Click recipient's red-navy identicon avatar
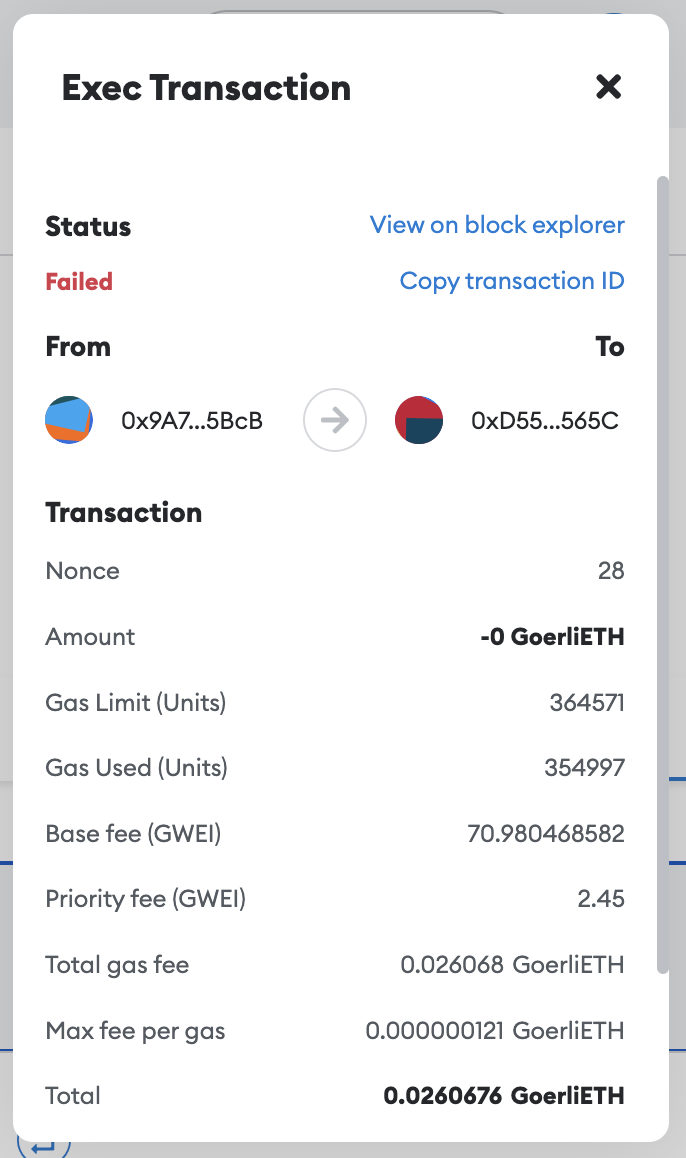This screenshot has width=686, height=1158. [x=419, y=420]
